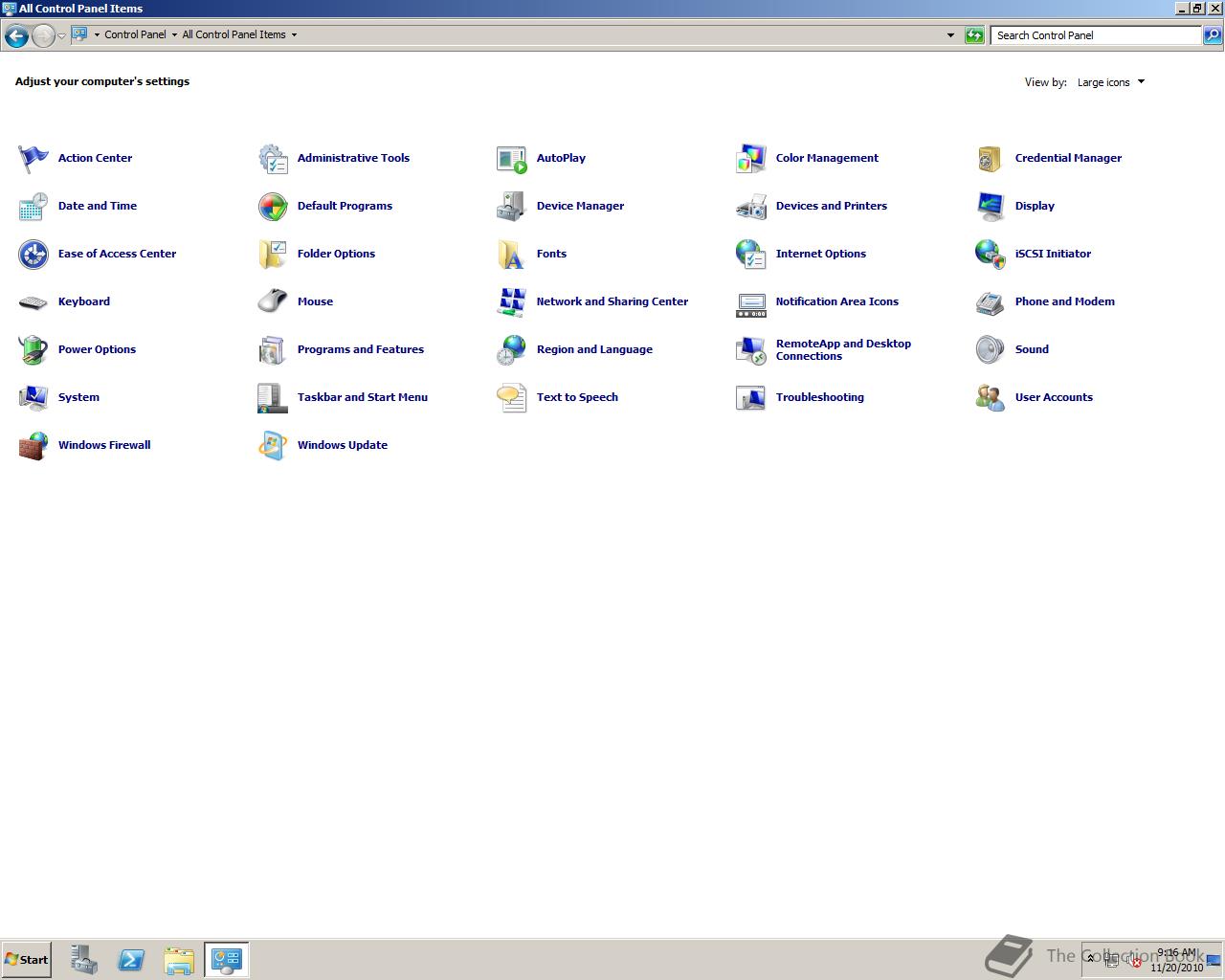Click the search magnifier button

click(x=1212, y=35)
